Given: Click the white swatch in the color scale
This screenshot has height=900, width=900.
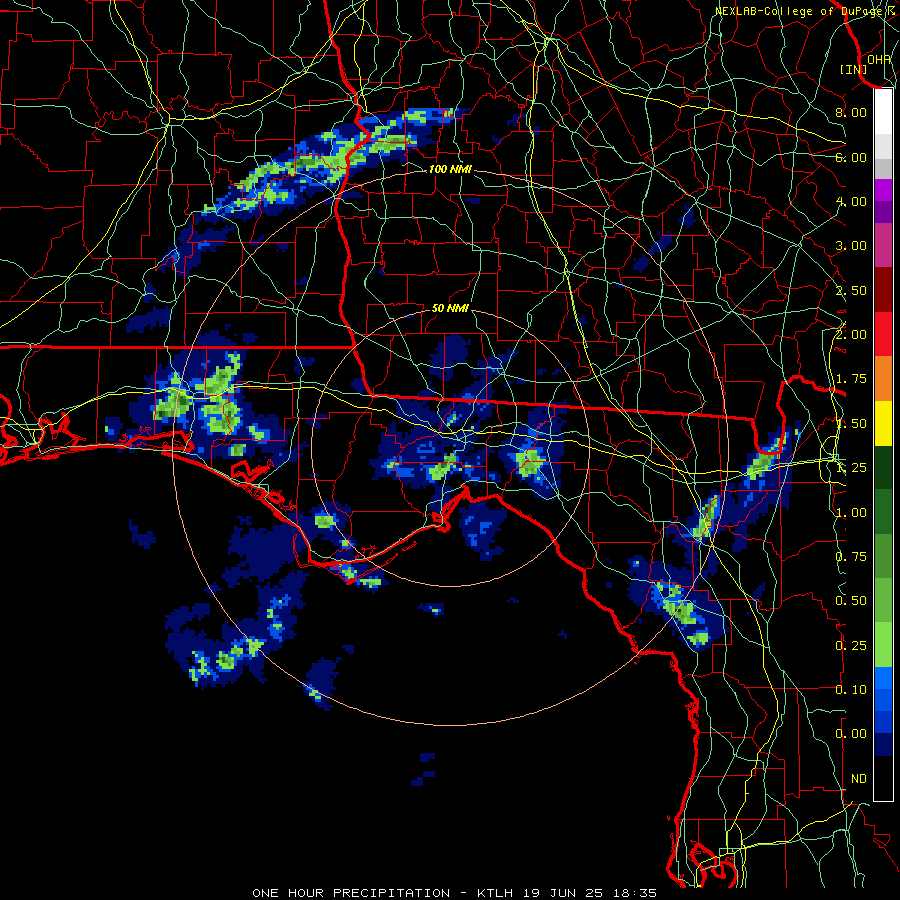Looking at the screenshot, I should (x=883, y=112).
